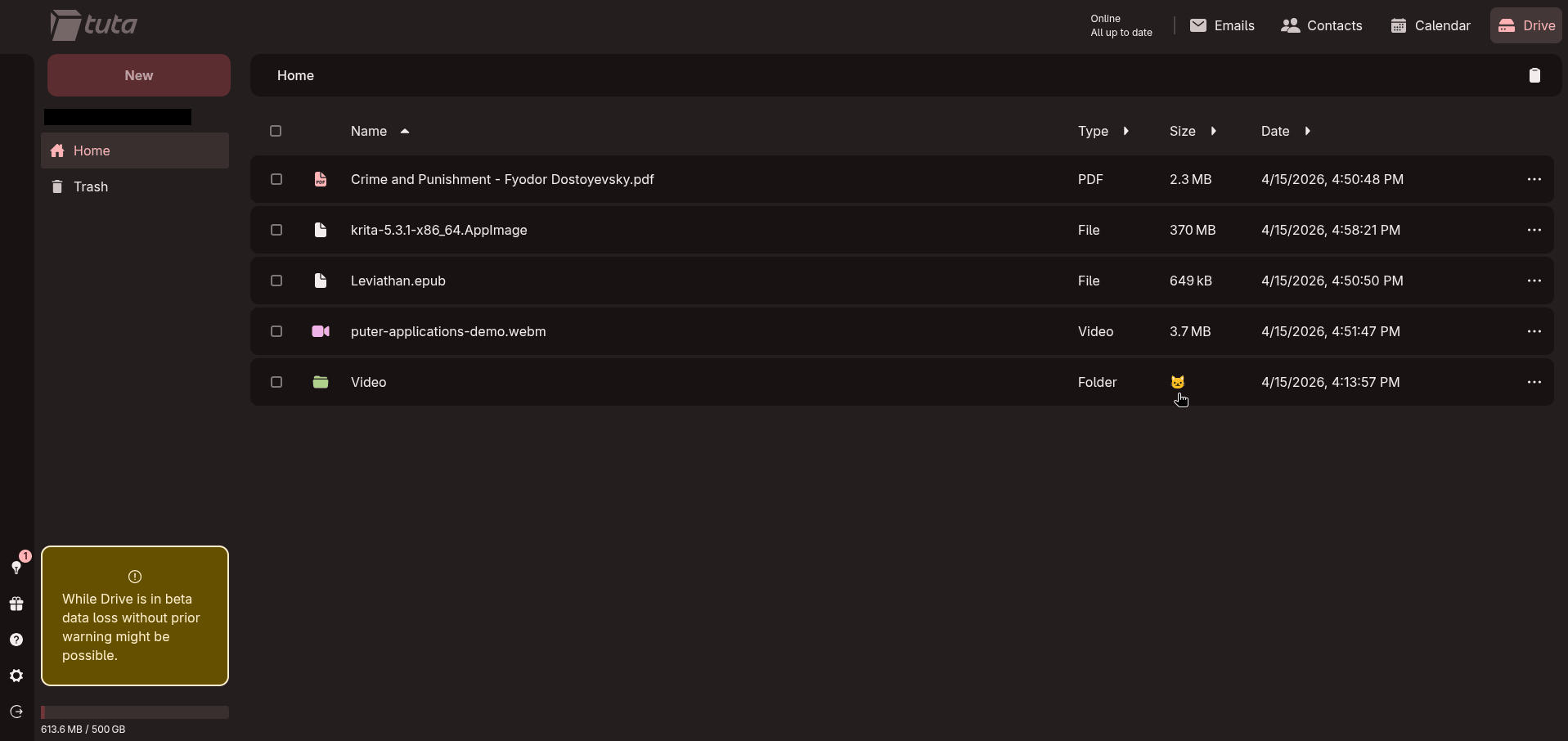This screenshot has width=1568, height=741.
Task: Toggle the Name column sort arrow
Action: click(x=404, y=131)
